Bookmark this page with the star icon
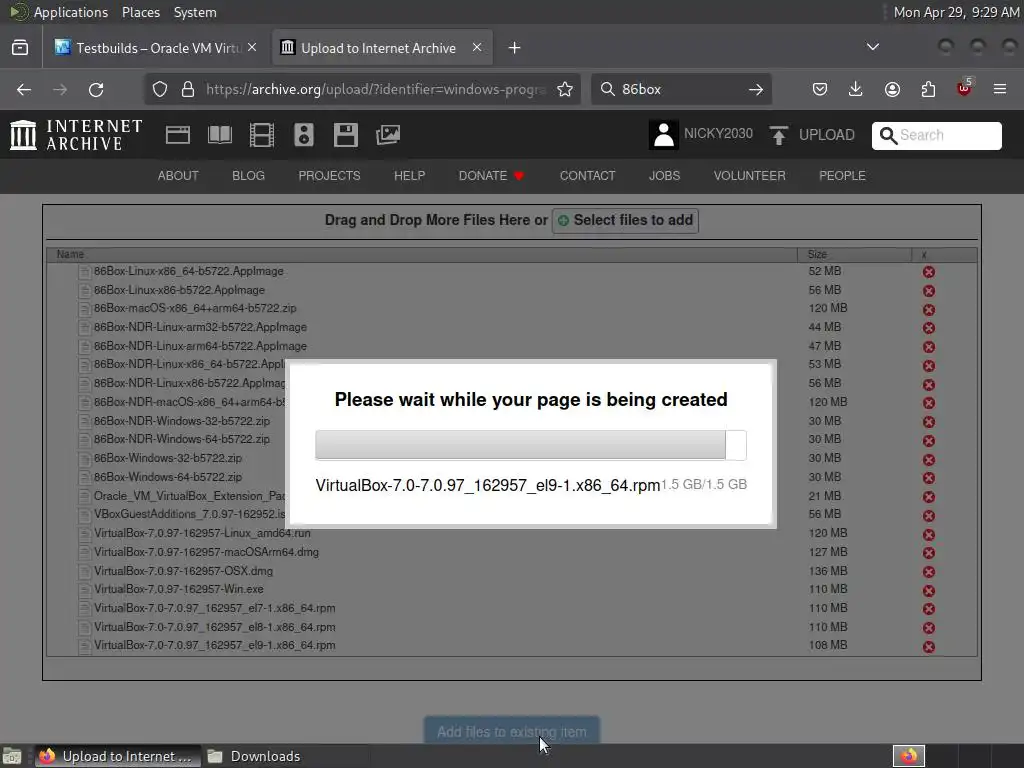 pos(565,89)
